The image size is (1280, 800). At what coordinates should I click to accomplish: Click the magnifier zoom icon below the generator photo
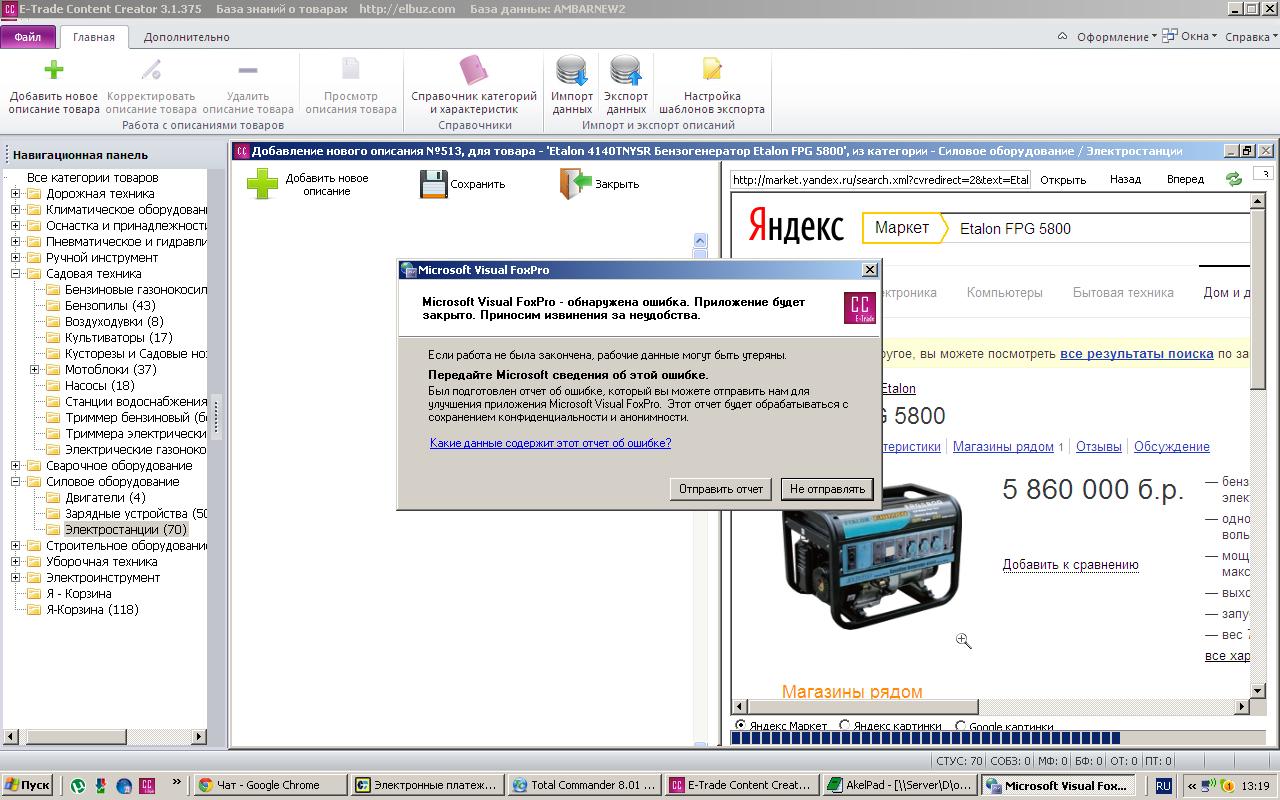(963, 641)
